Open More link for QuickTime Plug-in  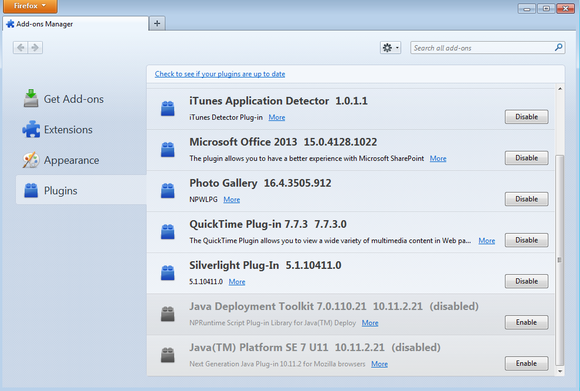pyautogui.click(x=486, y=240)
